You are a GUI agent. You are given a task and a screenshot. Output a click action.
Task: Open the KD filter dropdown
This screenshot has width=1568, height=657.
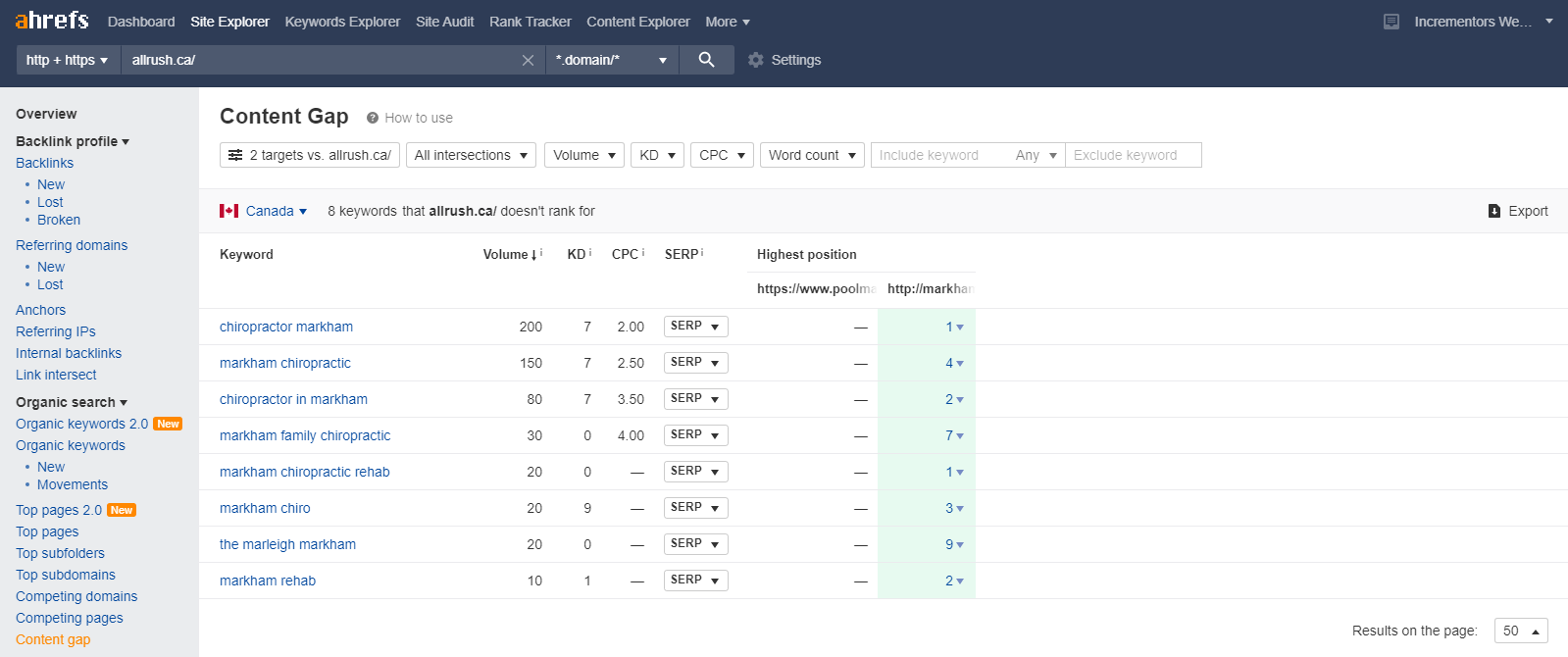coord(657,155)
